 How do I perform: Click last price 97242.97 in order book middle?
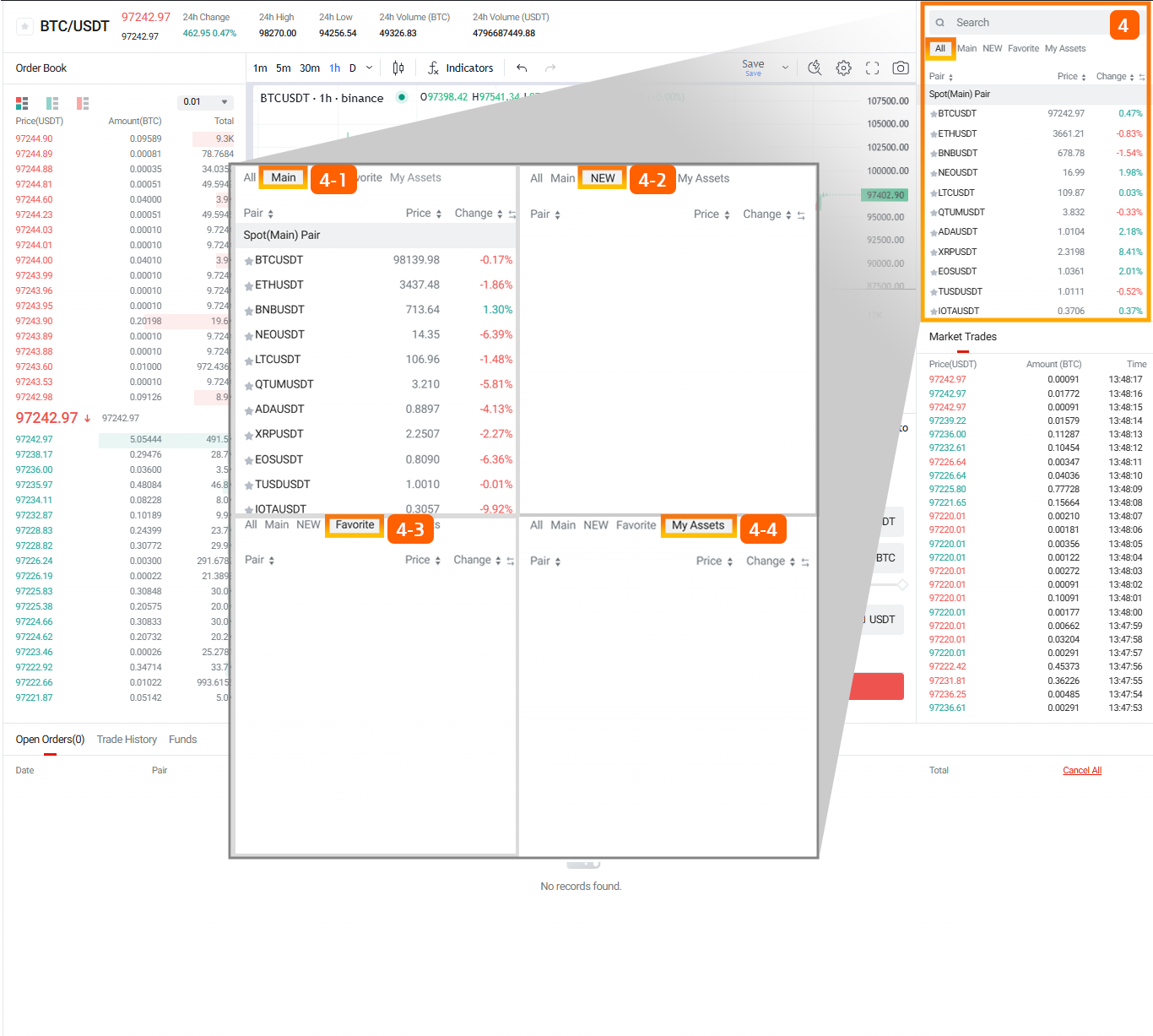[46, 418]
